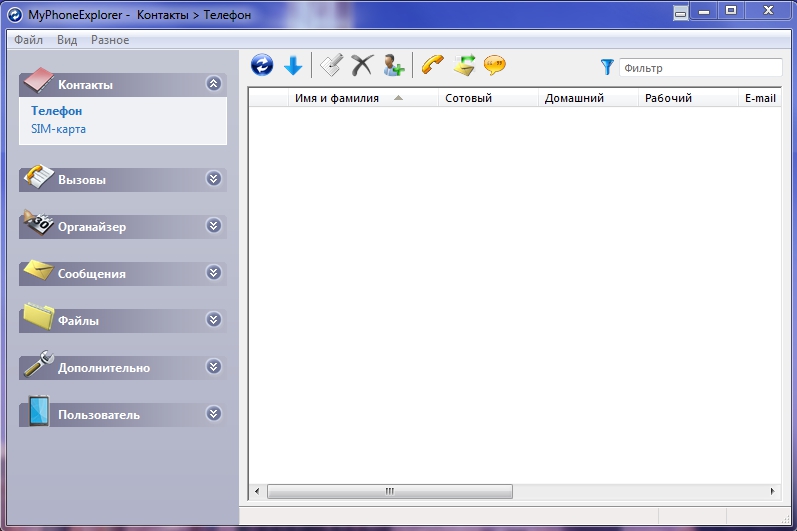Viewport: 797px width, 531px height.
Task: Click the Дополнительно wrench icon
Action: coord(39,364)
